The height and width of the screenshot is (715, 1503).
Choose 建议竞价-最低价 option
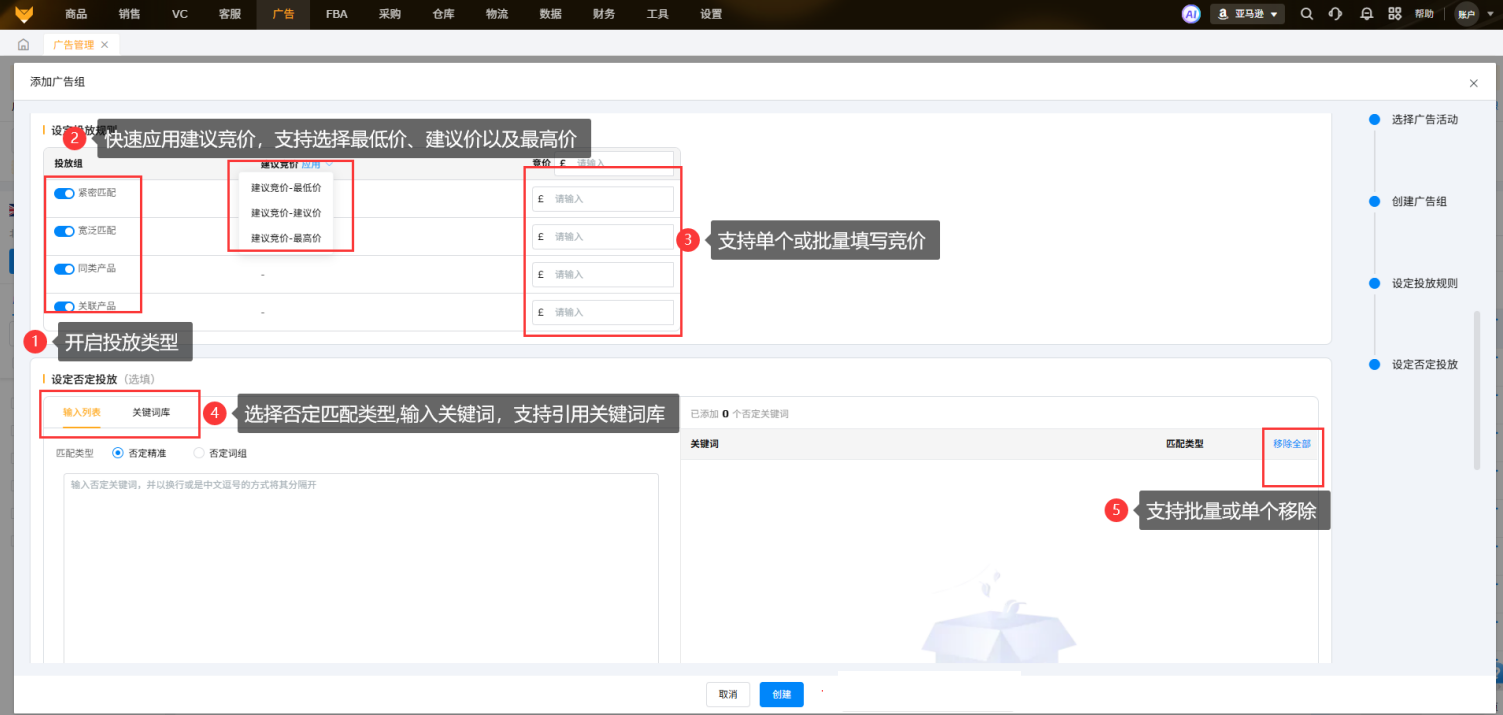coord(286,188)
